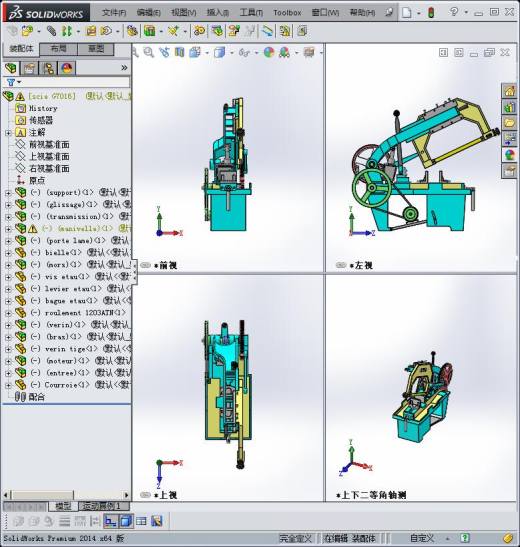Click the Edit Appearance color ball icon
The image size is (520, 547).
269,53
